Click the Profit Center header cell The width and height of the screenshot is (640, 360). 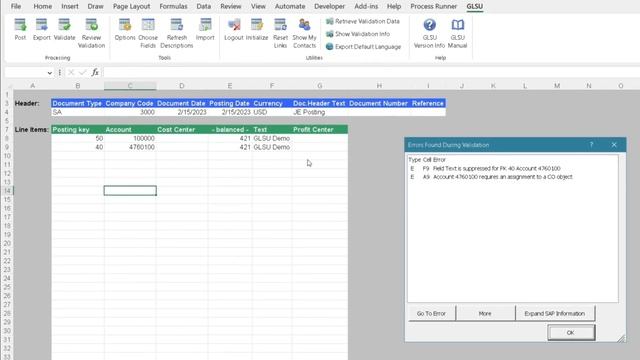click(320, 129)
